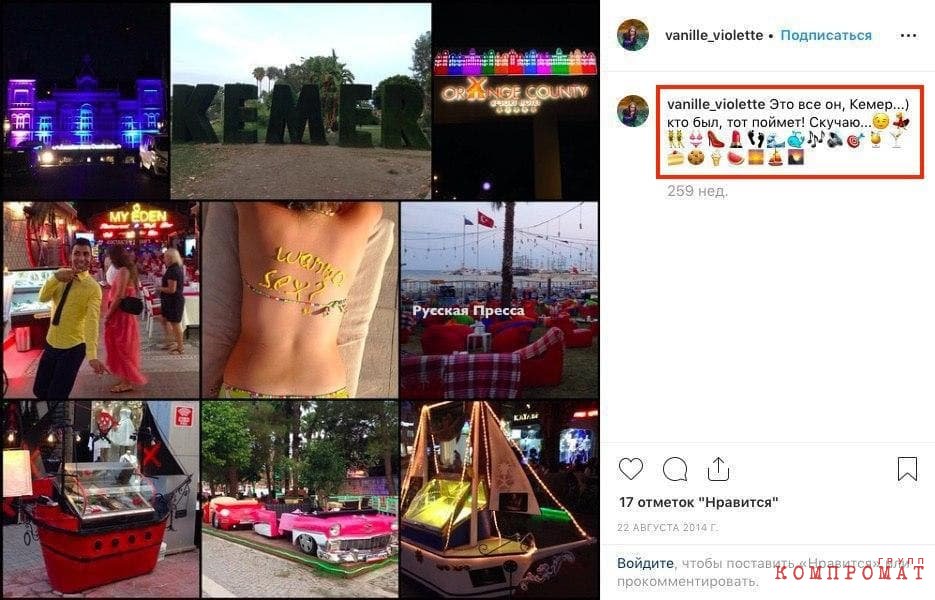The image size is (935, 600).
Task: Like the post with the heart icon
Action: (630, 469)
